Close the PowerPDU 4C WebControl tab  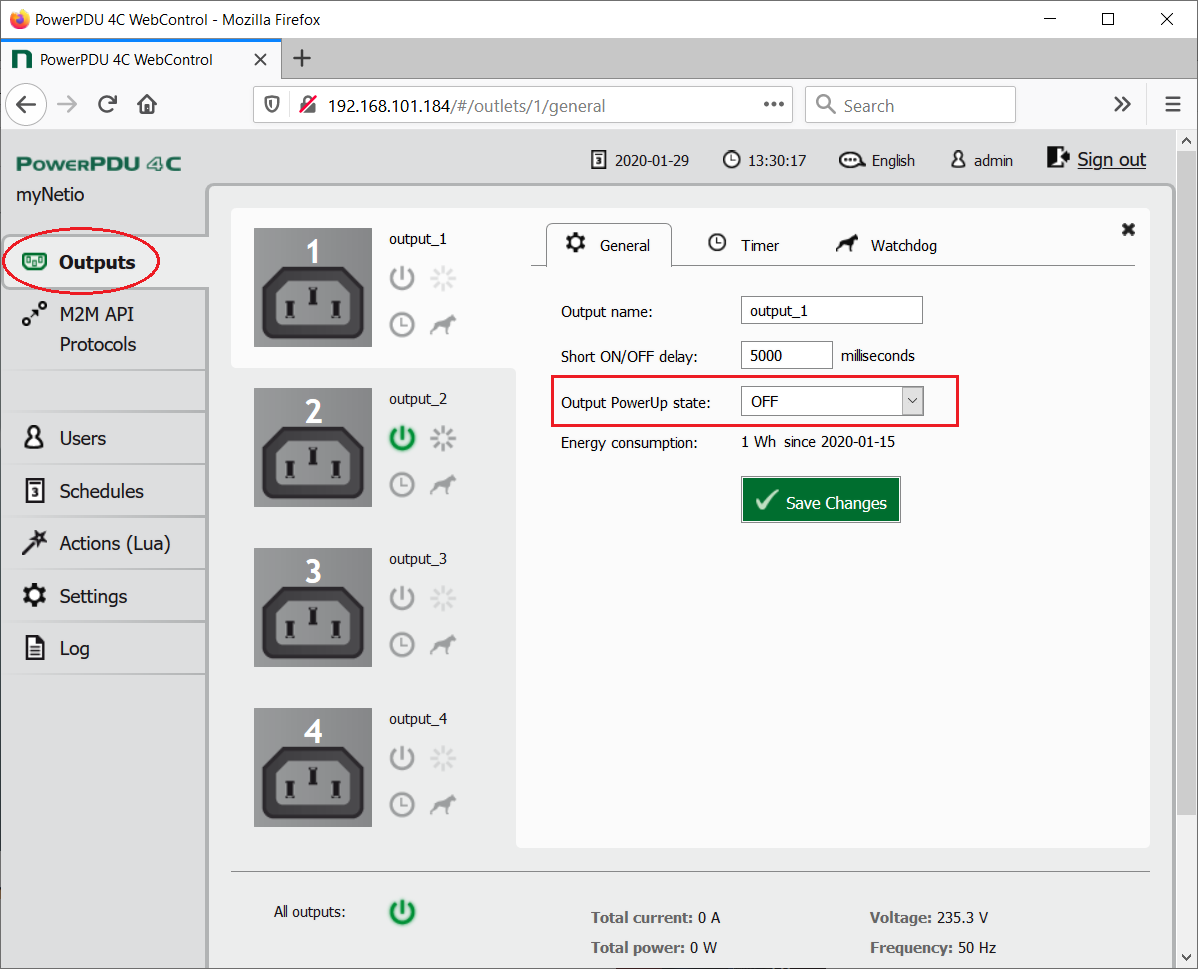point(261,60)
